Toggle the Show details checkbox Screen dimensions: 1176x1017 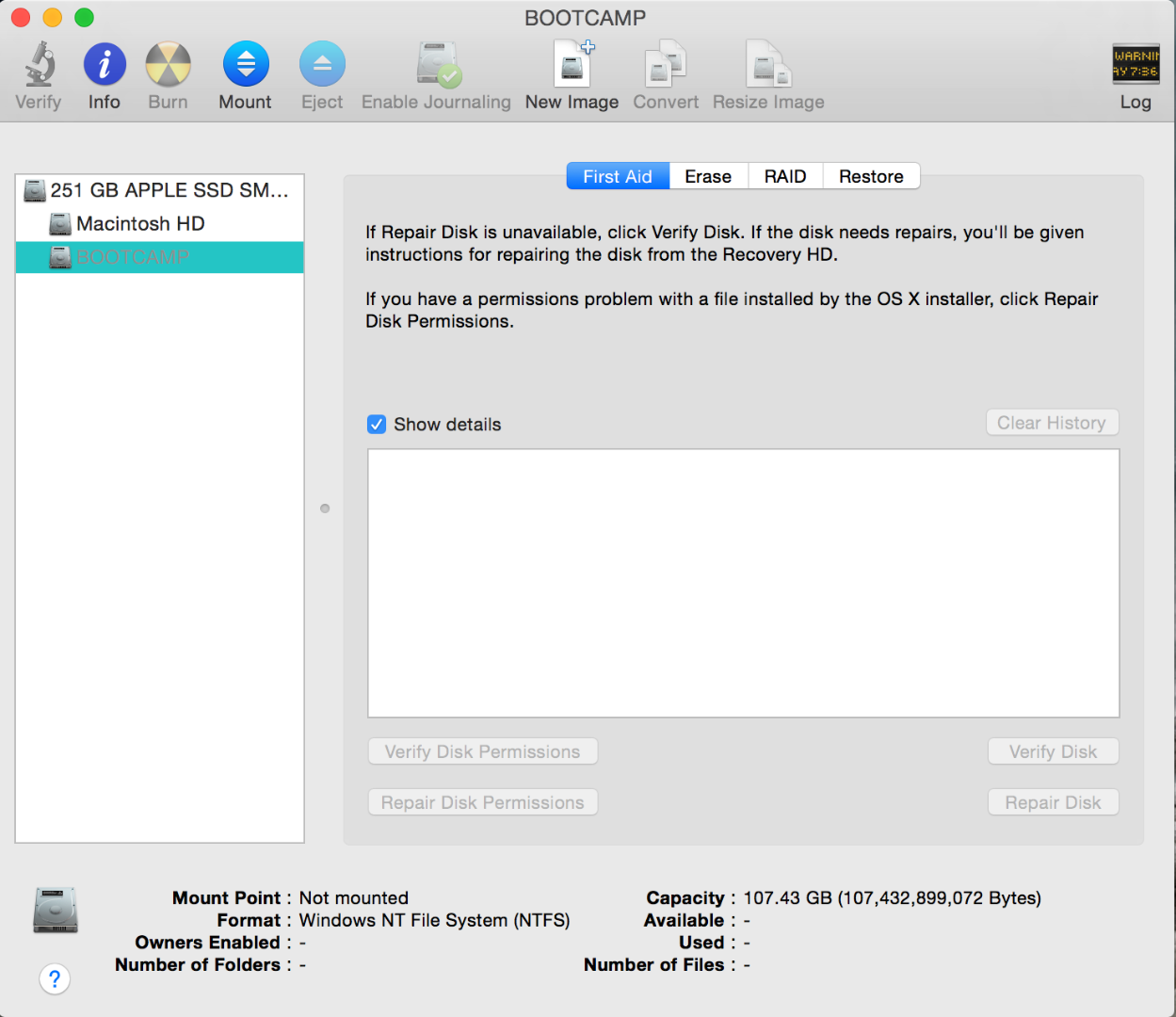pos(377,425)
